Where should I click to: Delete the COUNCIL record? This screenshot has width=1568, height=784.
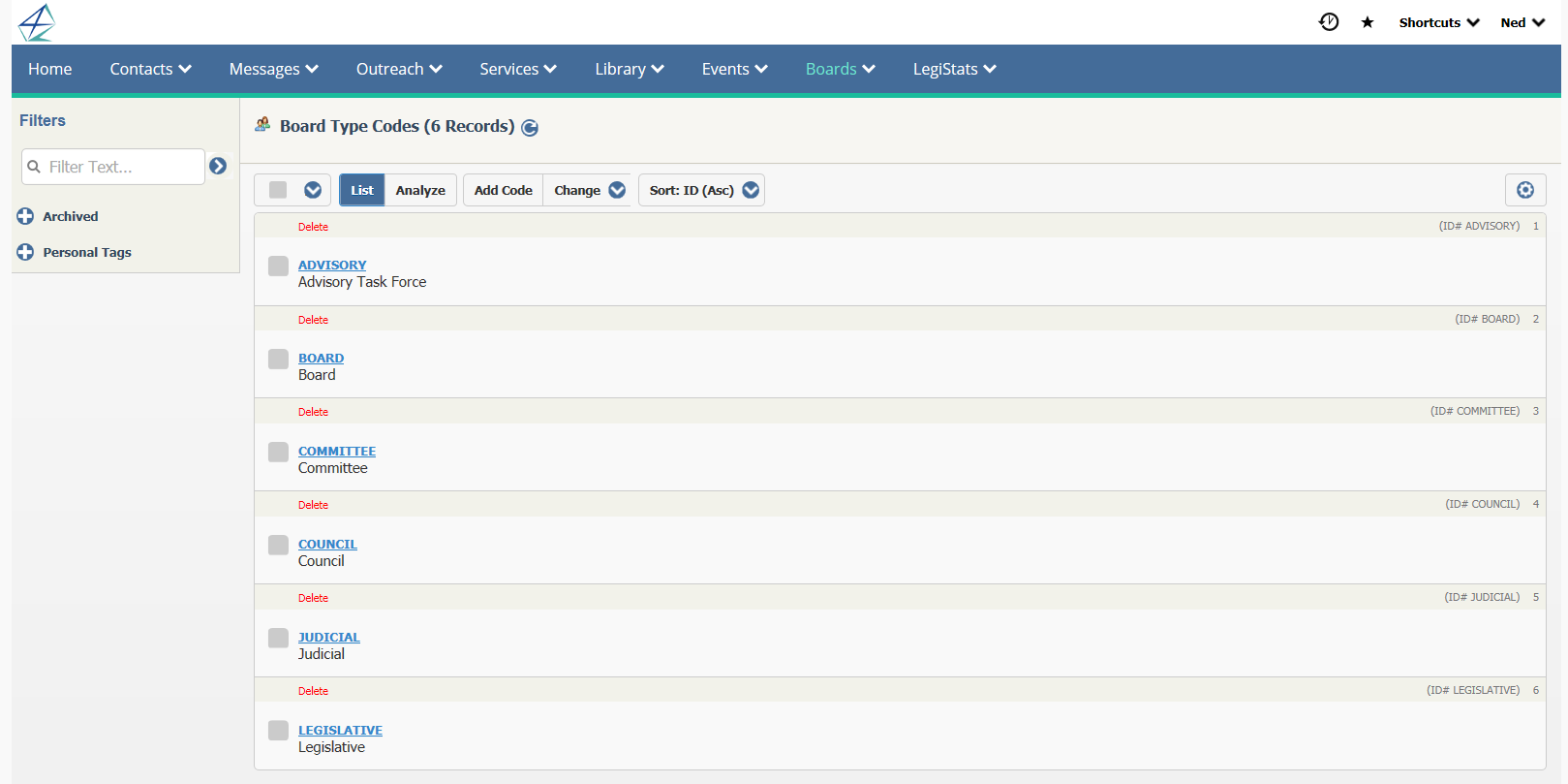(x=313, y=505)
